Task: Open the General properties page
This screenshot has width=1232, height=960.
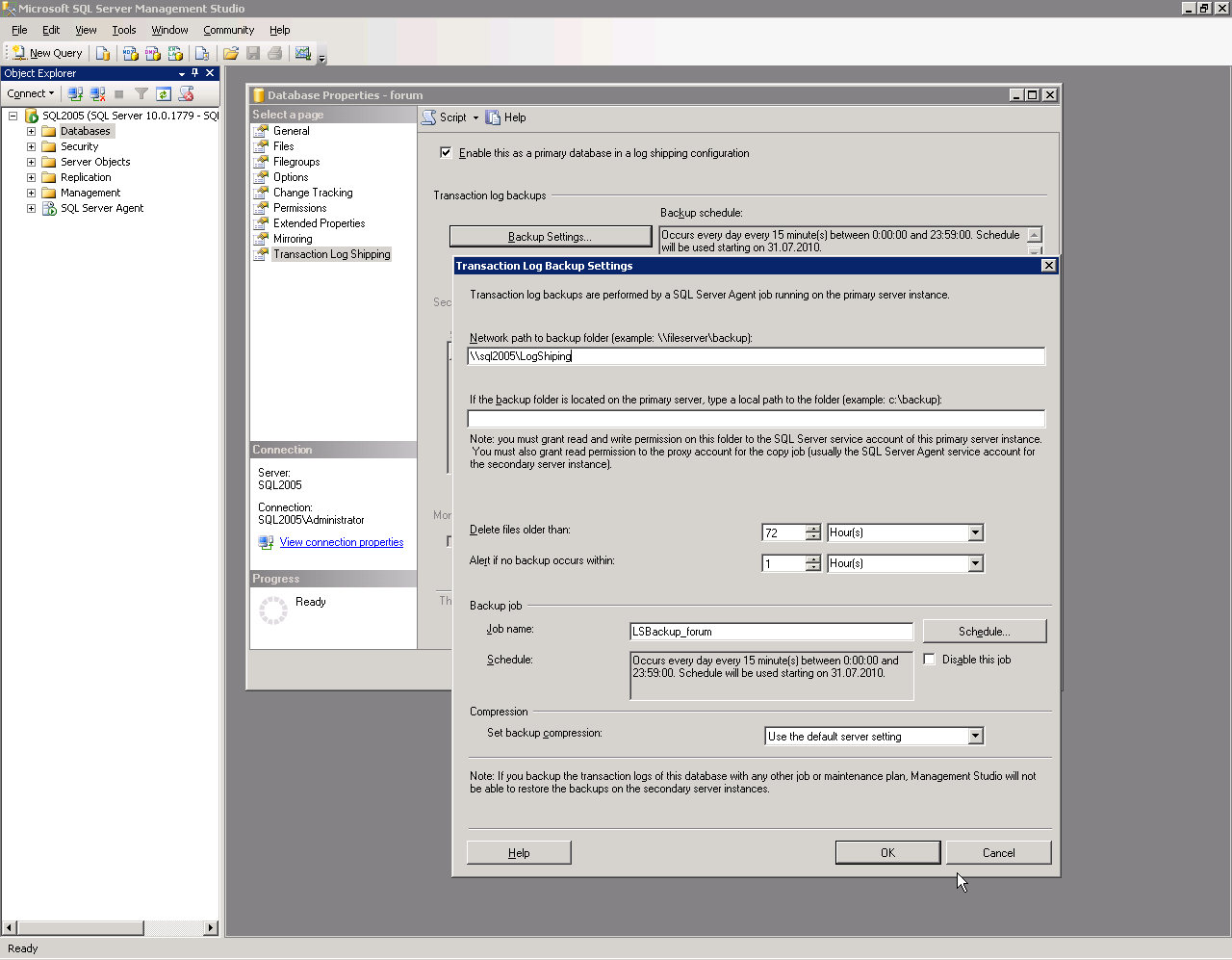Action: (291, 131)
